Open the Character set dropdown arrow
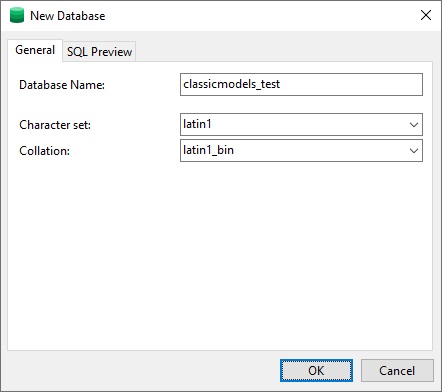This screenshot has height=392, width=442. (x=414, y=125)
